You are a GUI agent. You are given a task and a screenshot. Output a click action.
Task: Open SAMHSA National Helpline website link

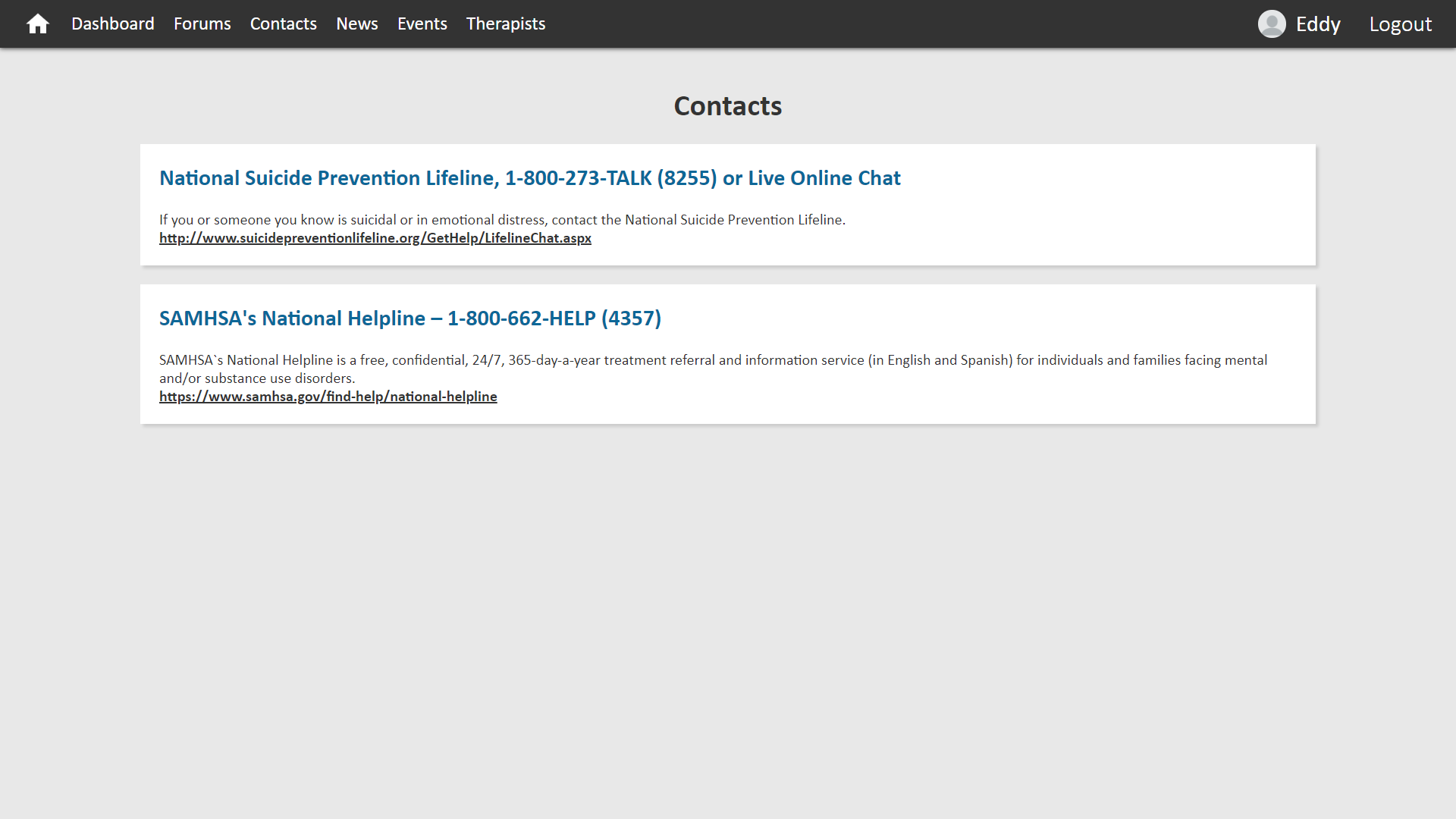click(328, 397)
